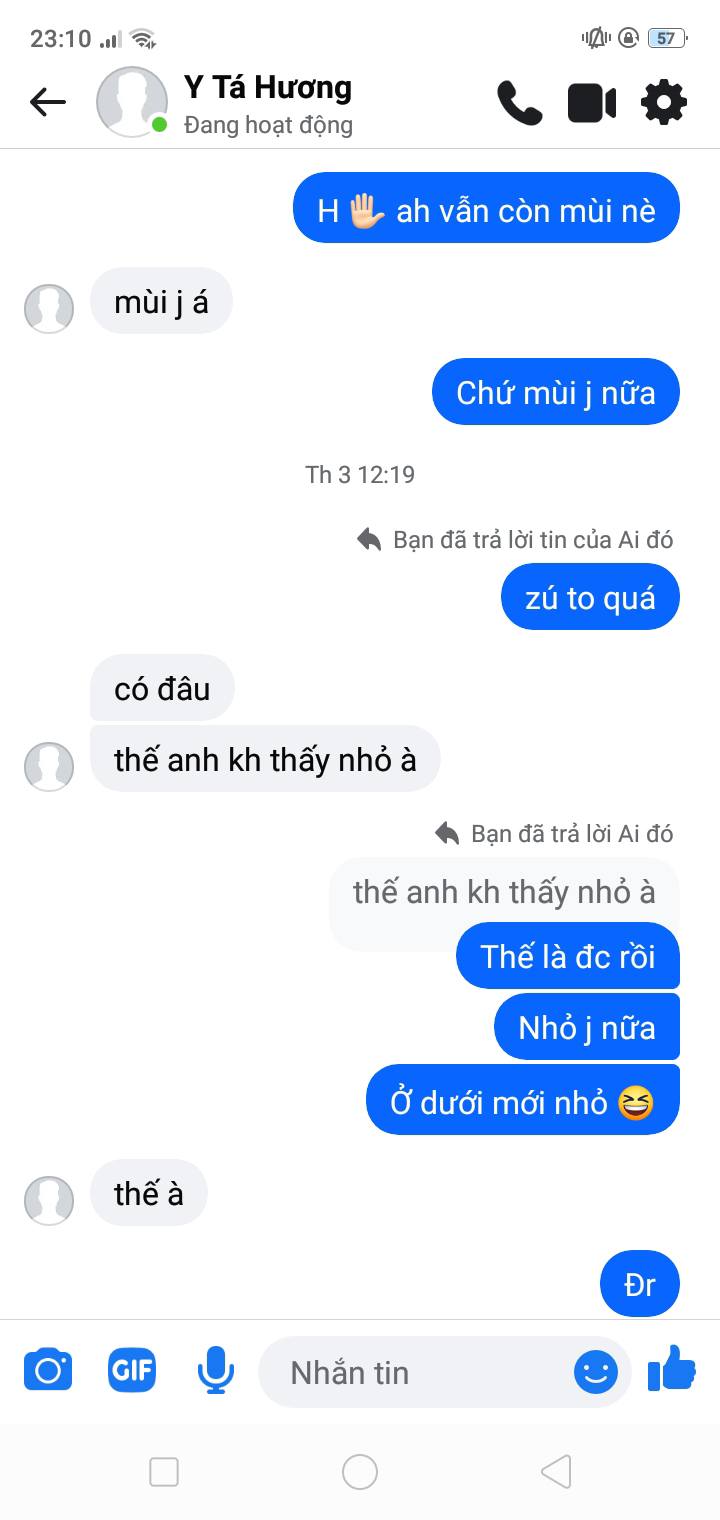The width and height of the screenshot is (720, 1520).
Task: Open recent apps square button
Action: pos(164,1471)
